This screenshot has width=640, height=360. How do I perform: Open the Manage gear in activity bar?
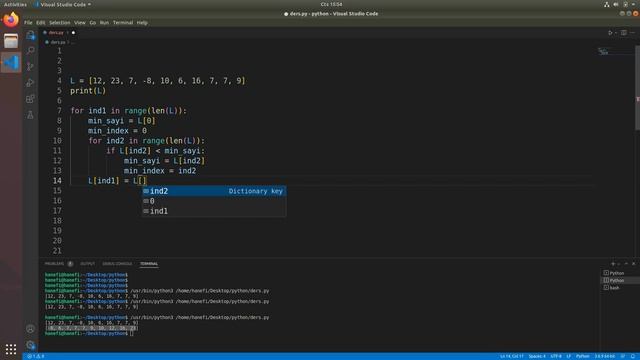pyautogui.click(x=31, y=345)
